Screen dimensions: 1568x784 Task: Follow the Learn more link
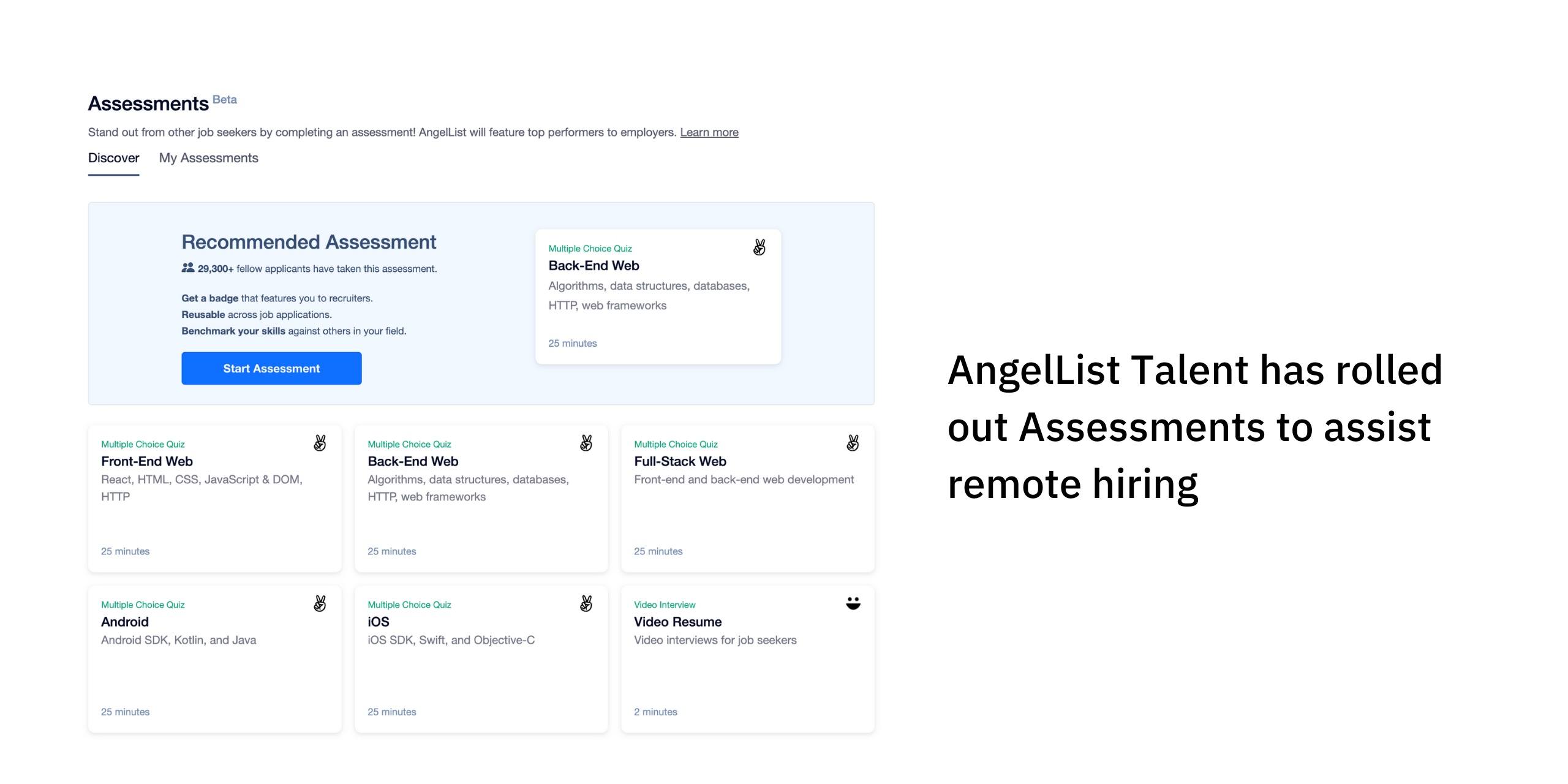(709, 132)
